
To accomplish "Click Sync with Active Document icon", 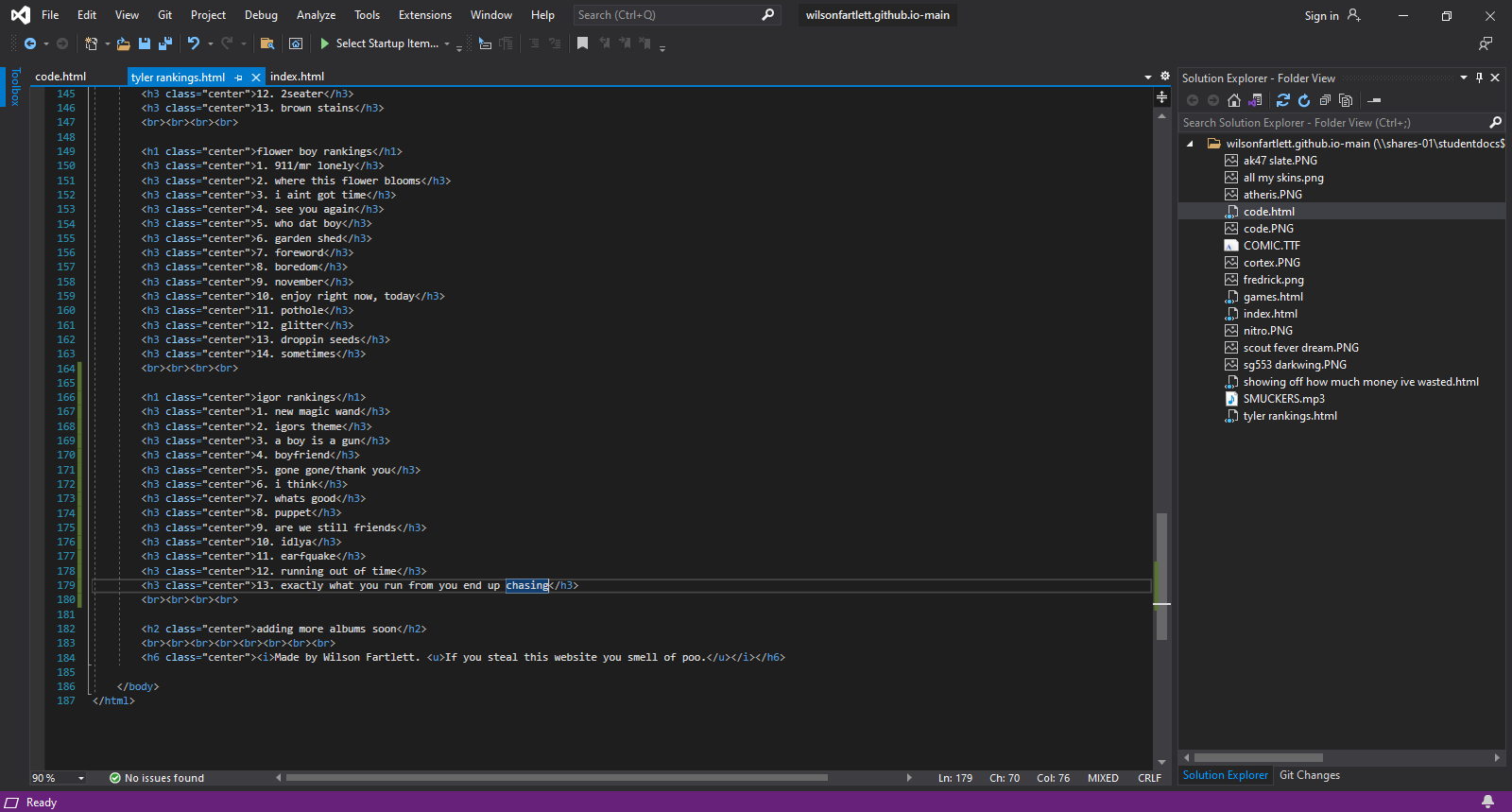I will [1283, 100].
